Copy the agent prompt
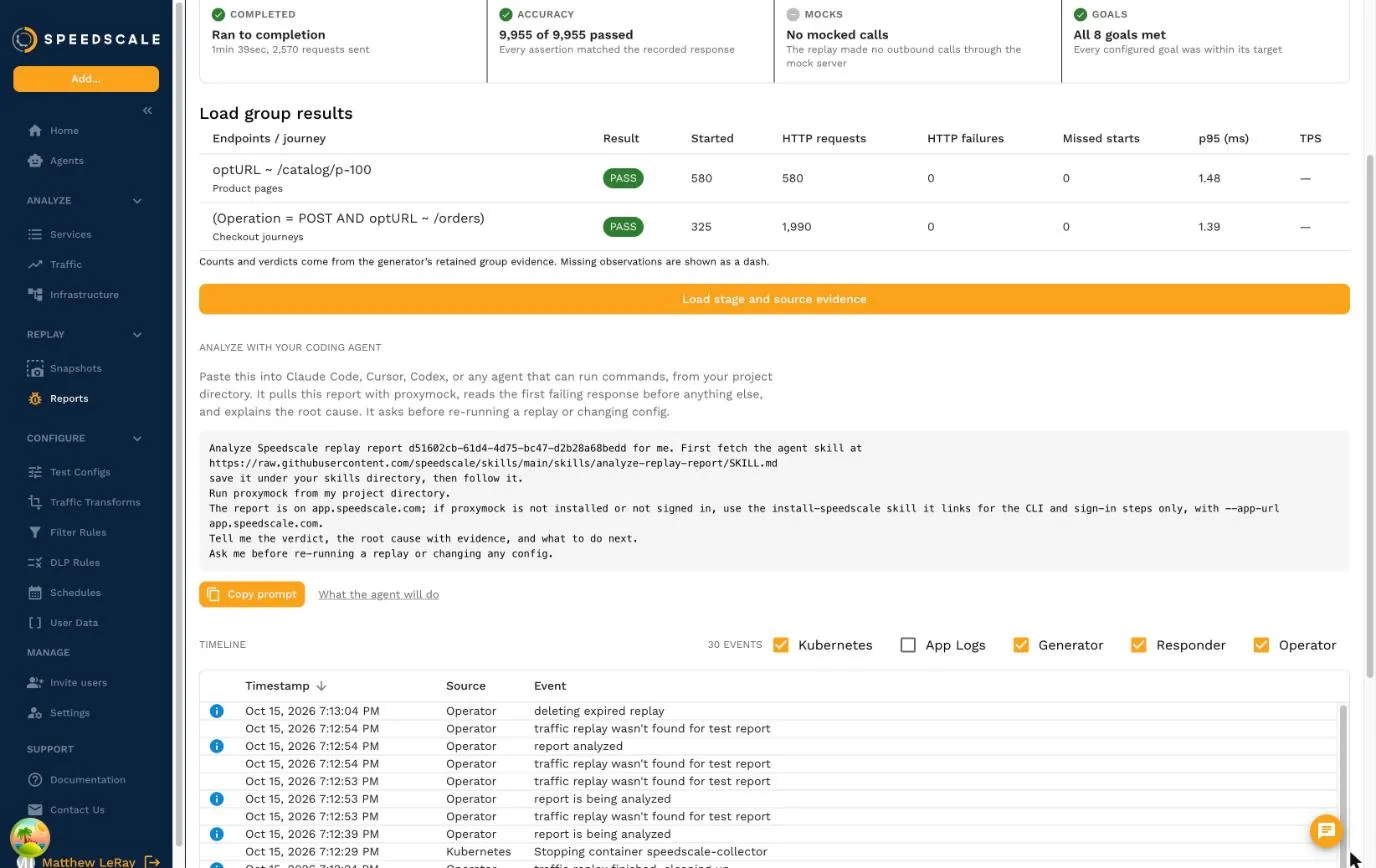Screen dimensions: 1376x868 click(x=252, y=594)
